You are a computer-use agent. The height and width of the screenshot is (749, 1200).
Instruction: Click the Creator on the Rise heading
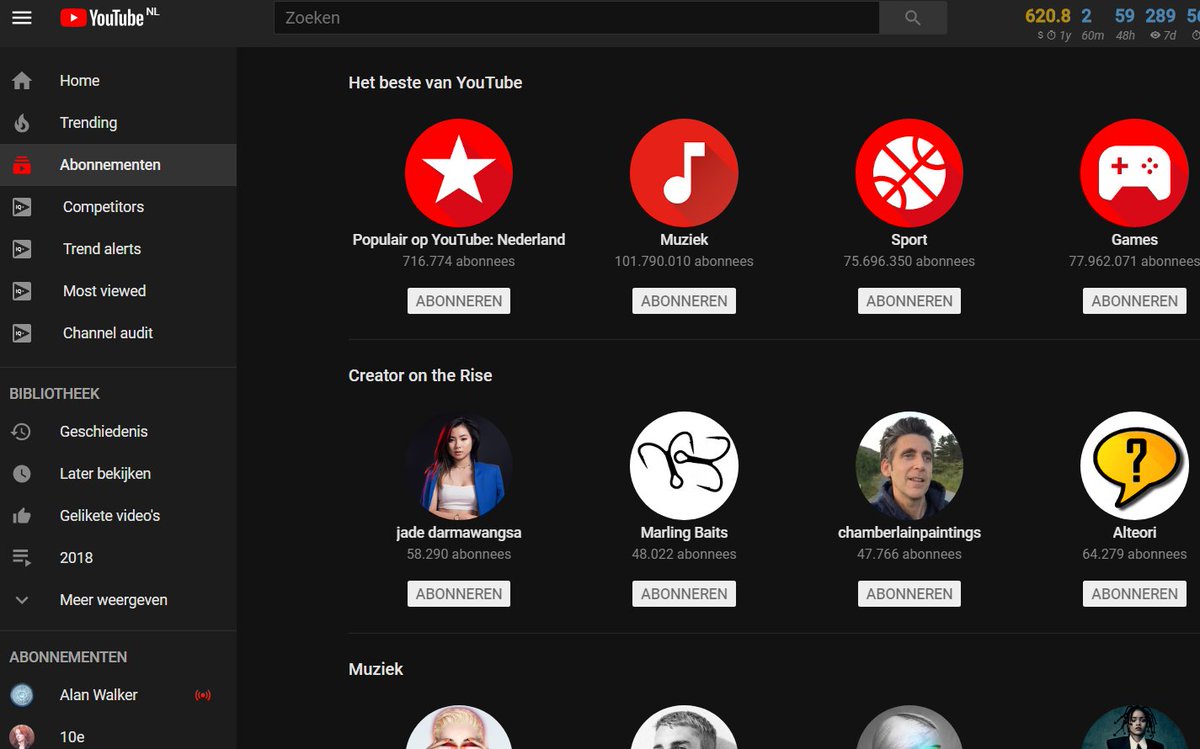[x=420, y=376]
